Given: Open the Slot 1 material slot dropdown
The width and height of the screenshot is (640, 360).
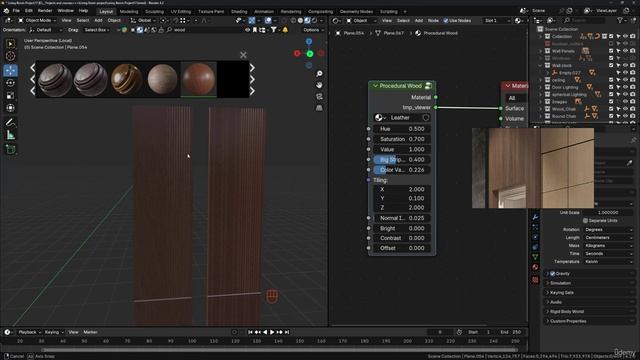Looking at the screenshot, I should click(x=496, y=20).
